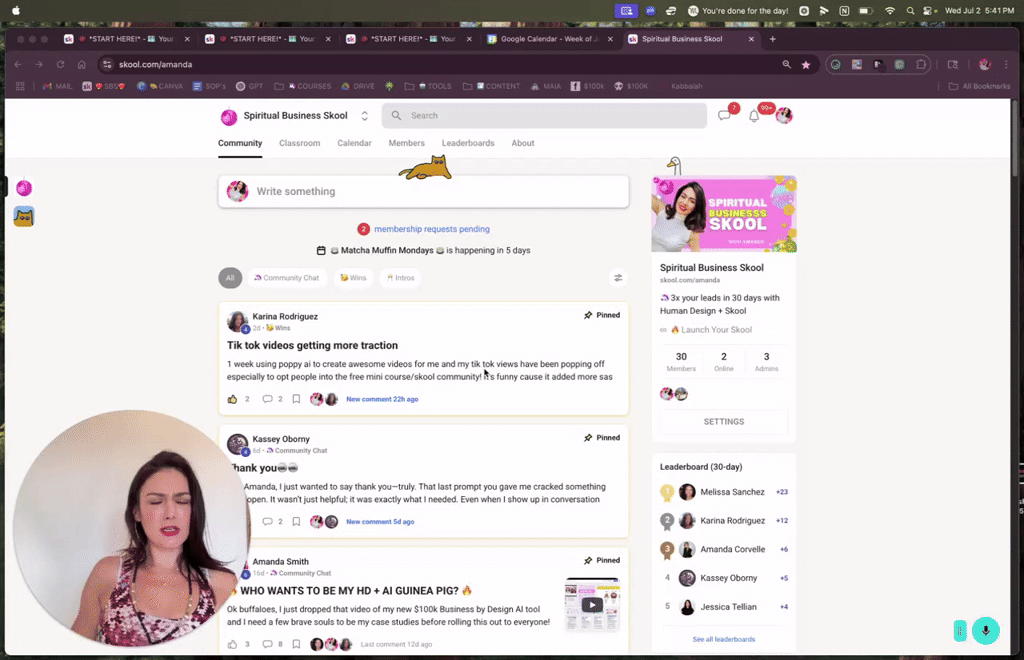Open macOS Spotlight search icon
The width and height of the screenshot is (1024, 660).
910,10
